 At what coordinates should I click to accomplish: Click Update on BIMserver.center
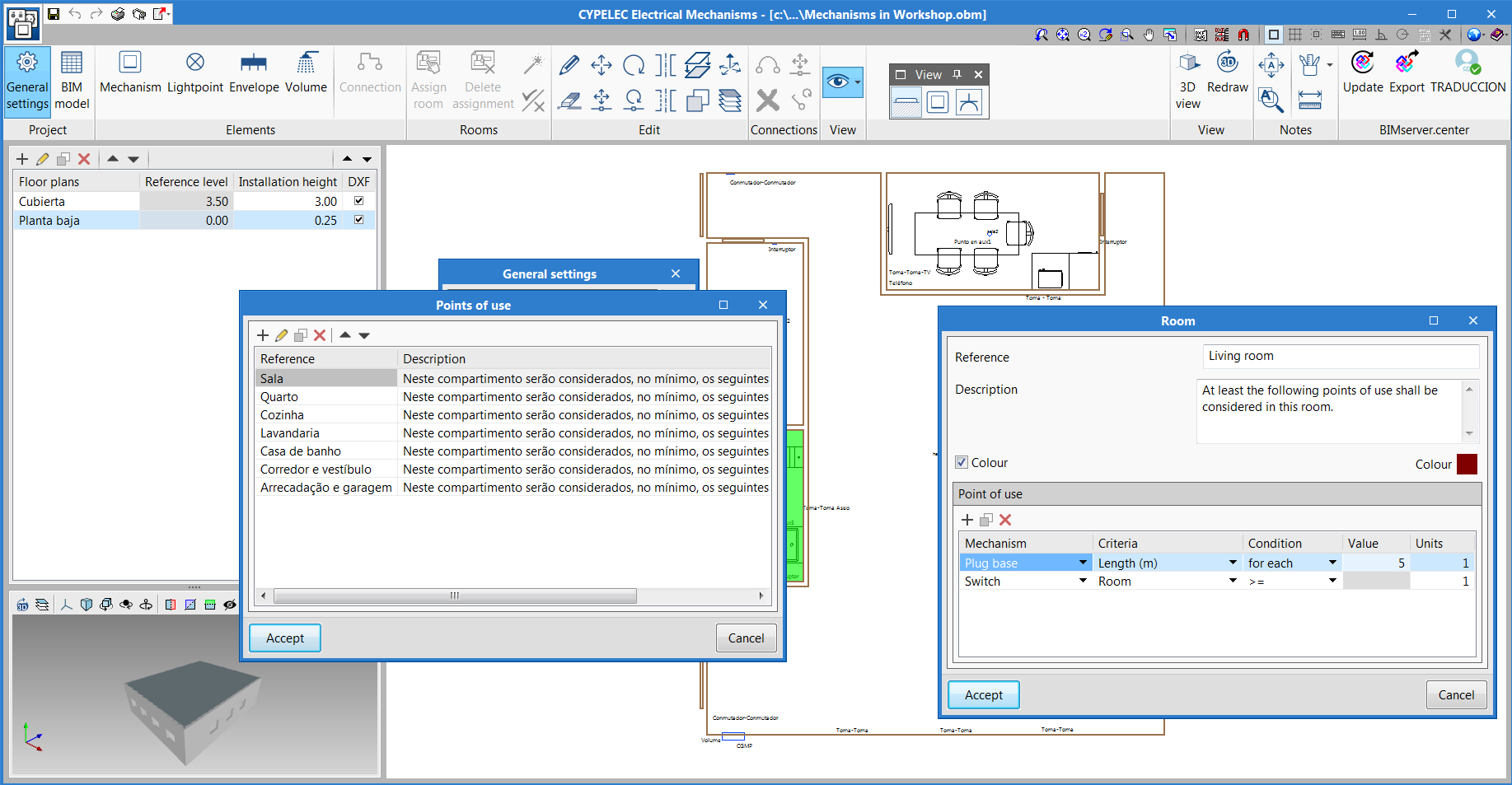(x=1363, y=72)
